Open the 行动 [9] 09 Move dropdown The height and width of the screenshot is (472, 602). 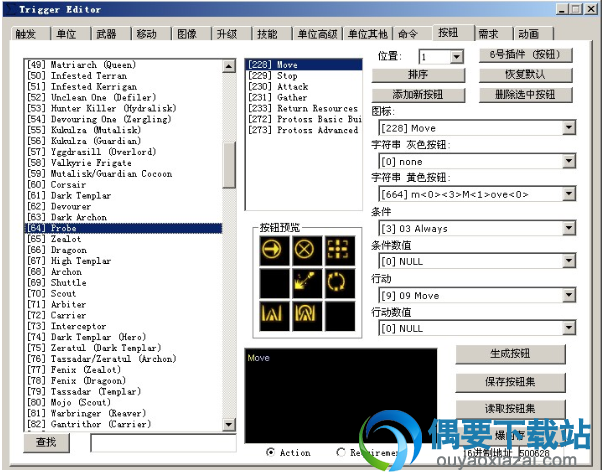point(569,295)
